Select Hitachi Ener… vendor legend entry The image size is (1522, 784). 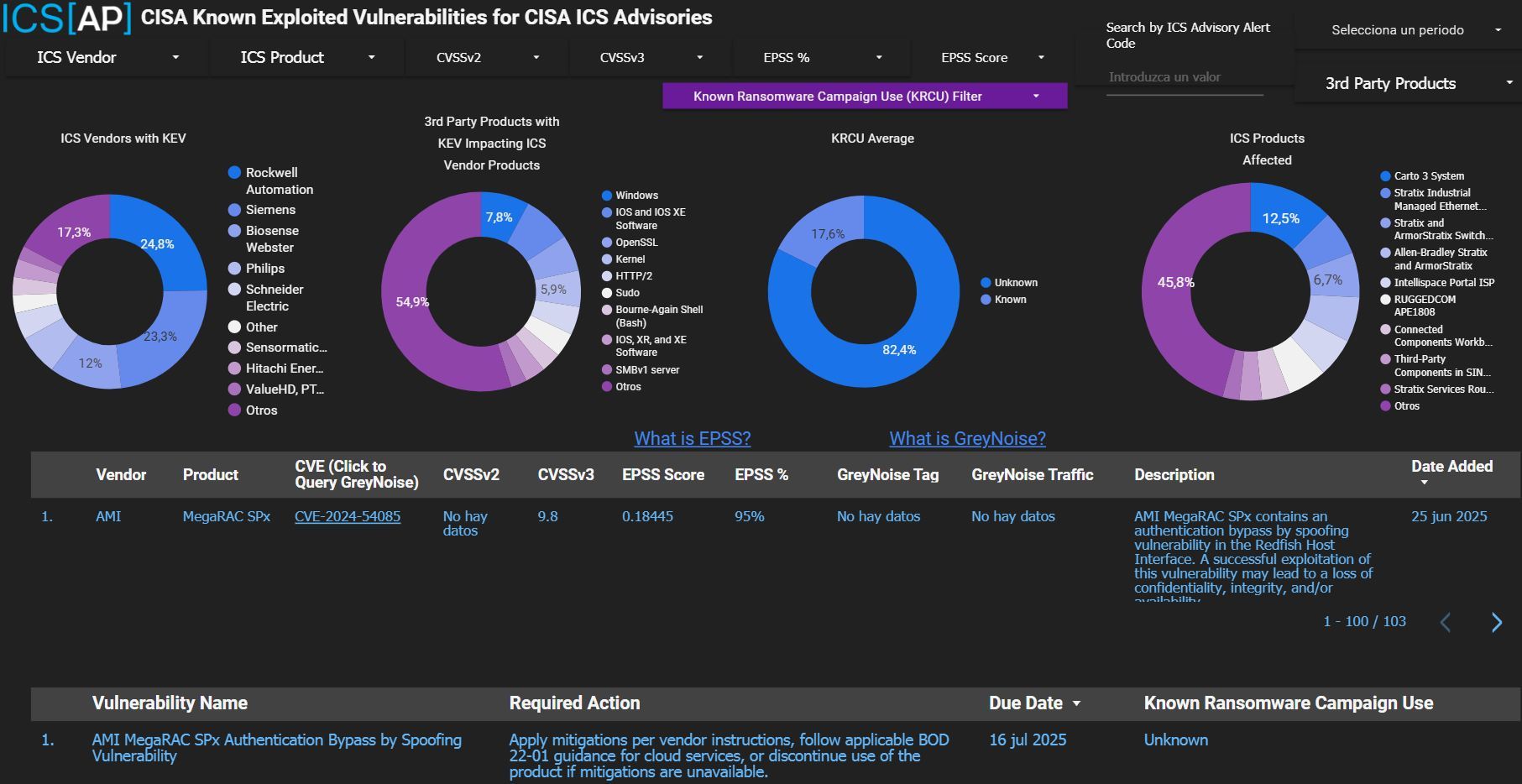coord(276,368)
